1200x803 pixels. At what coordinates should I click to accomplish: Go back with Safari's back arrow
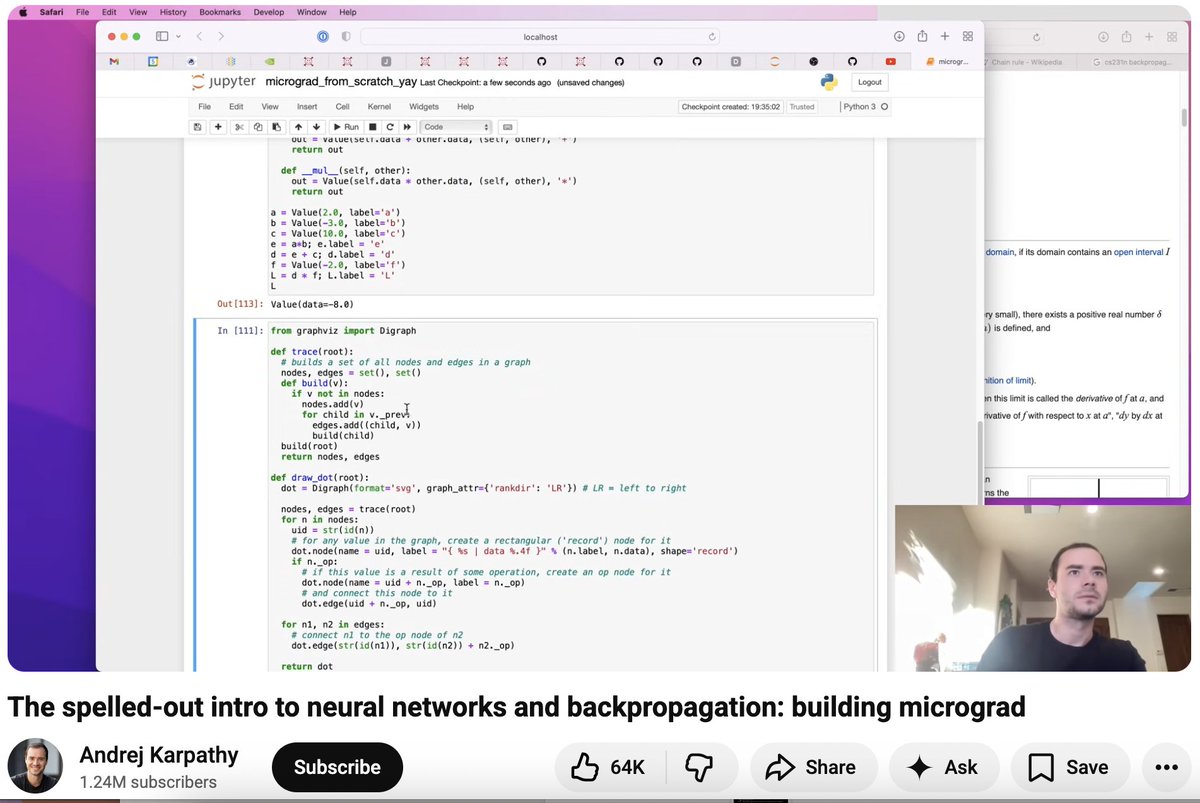199,36
